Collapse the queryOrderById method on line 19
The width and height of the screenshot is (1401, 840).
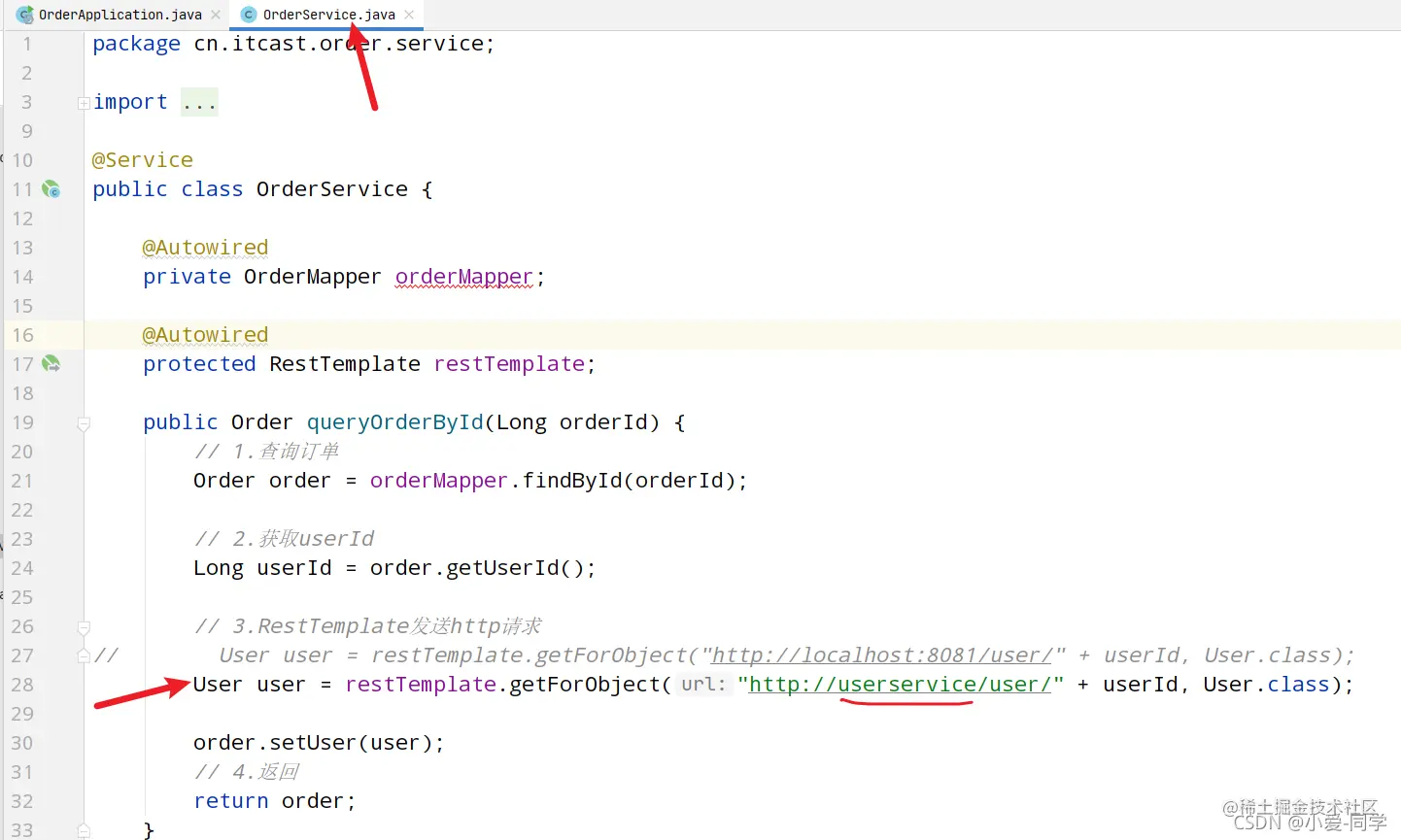coord(84,423)
